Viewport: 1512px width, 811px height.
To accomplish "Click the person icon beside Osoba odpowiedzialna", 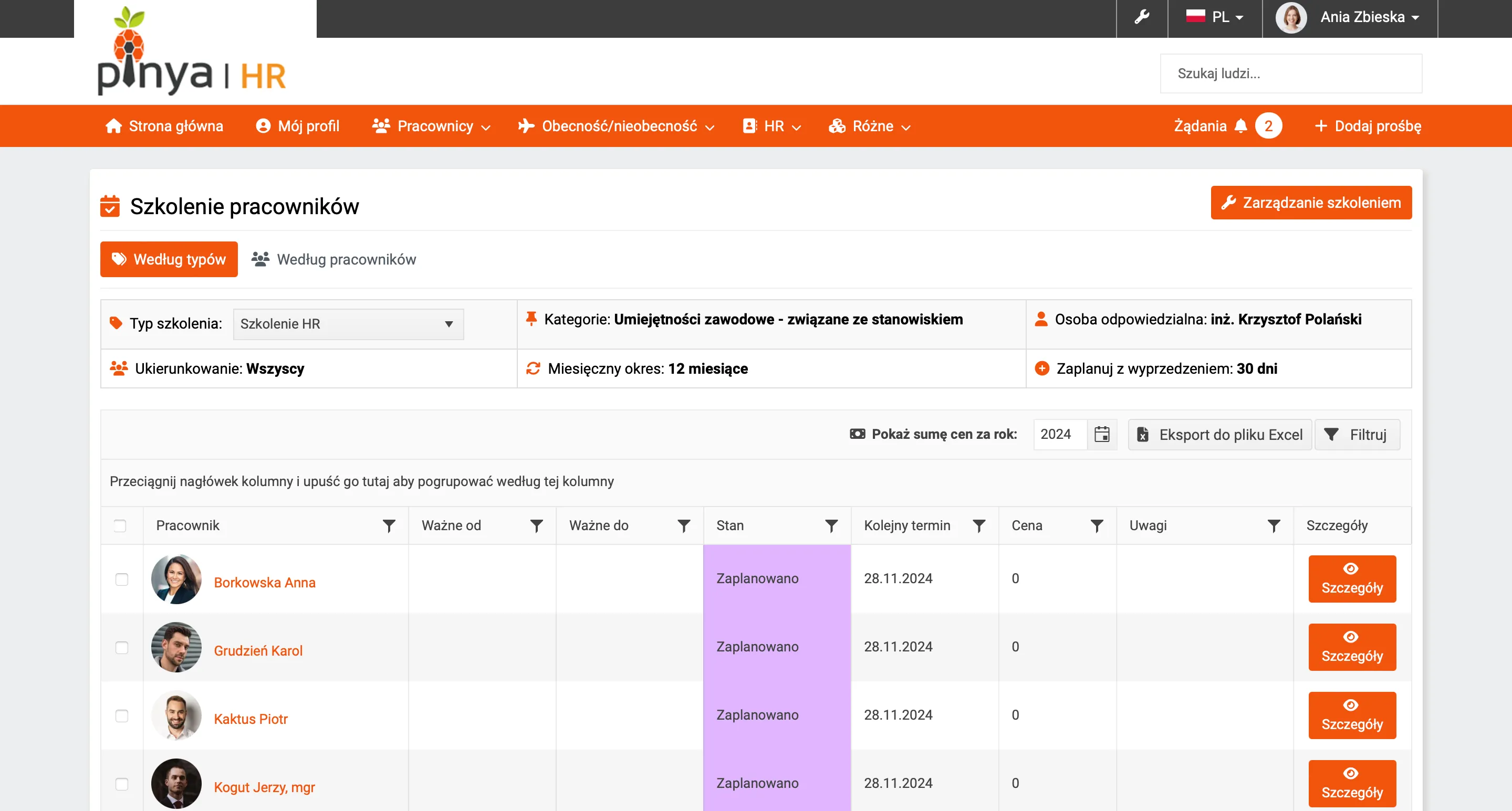I will point(1041,319).
